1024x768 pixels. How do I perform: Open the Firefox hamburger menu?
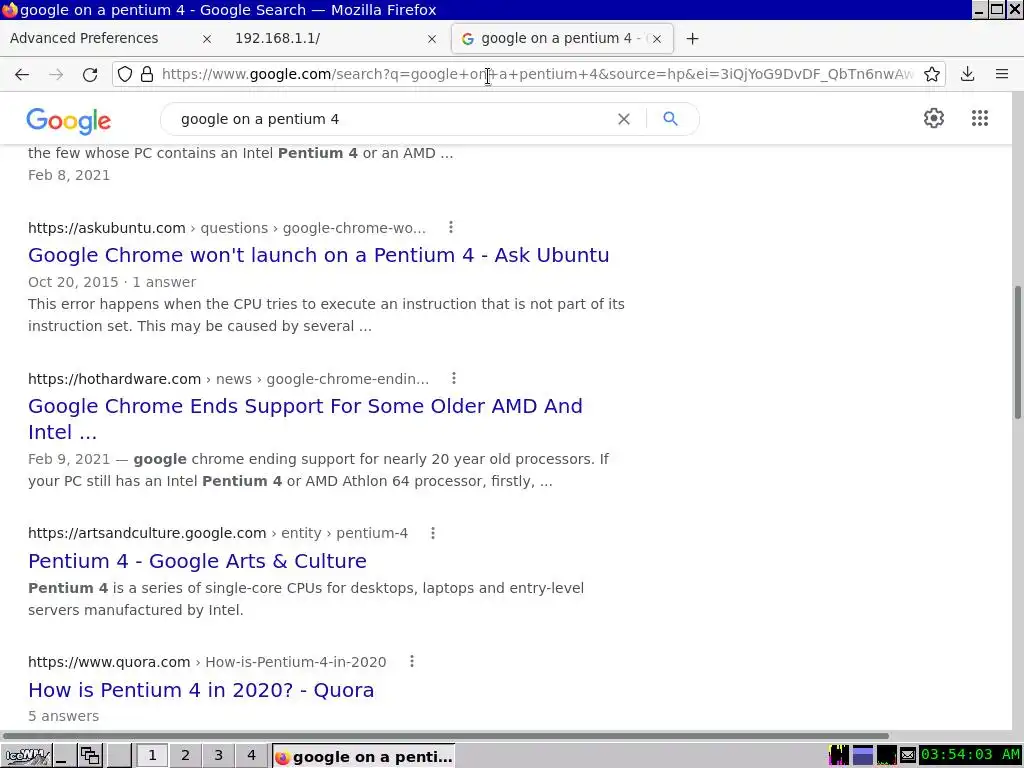point(1002,74)
